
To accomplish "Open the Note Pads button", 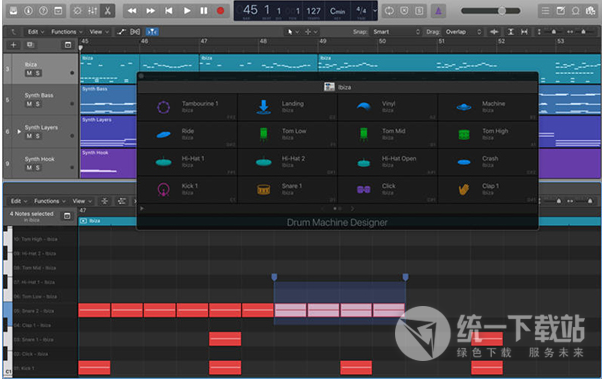I will (x=560, y=11).
